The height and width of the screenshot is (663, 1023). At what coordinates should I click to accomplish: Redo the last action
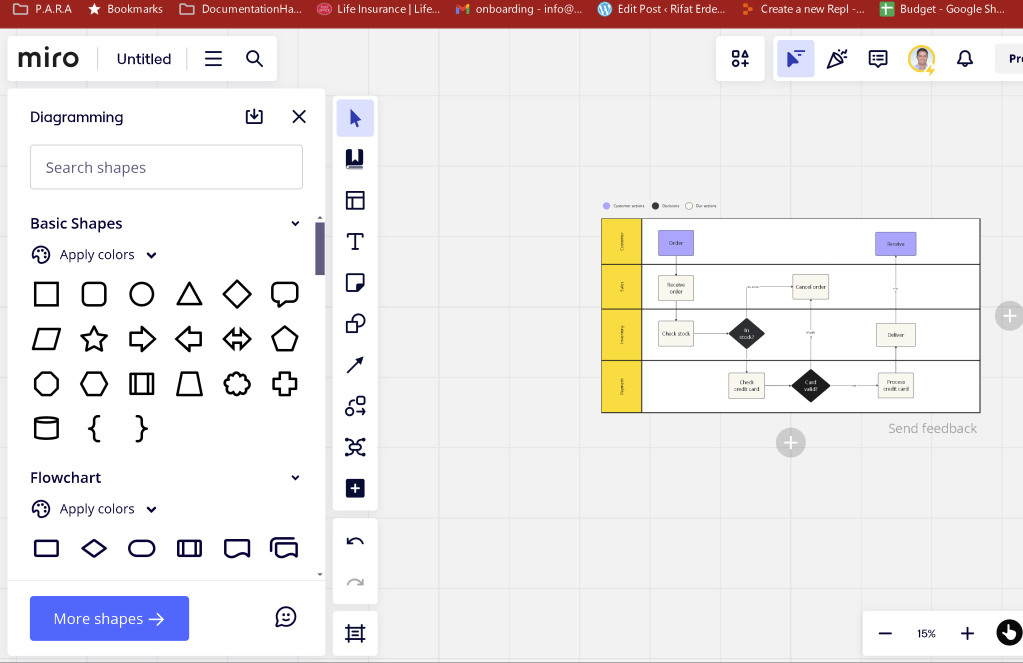355,583
